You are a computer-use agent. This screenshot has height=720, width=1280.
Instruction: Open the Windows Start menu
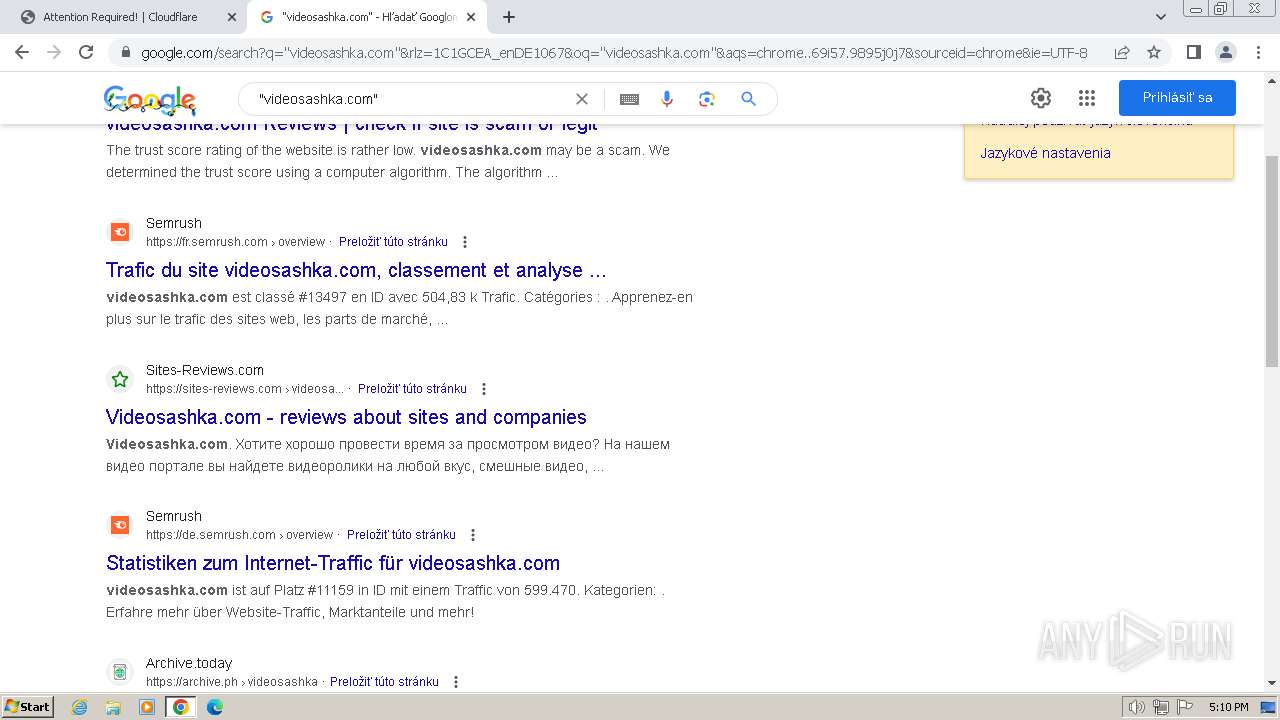pos(28,707)
